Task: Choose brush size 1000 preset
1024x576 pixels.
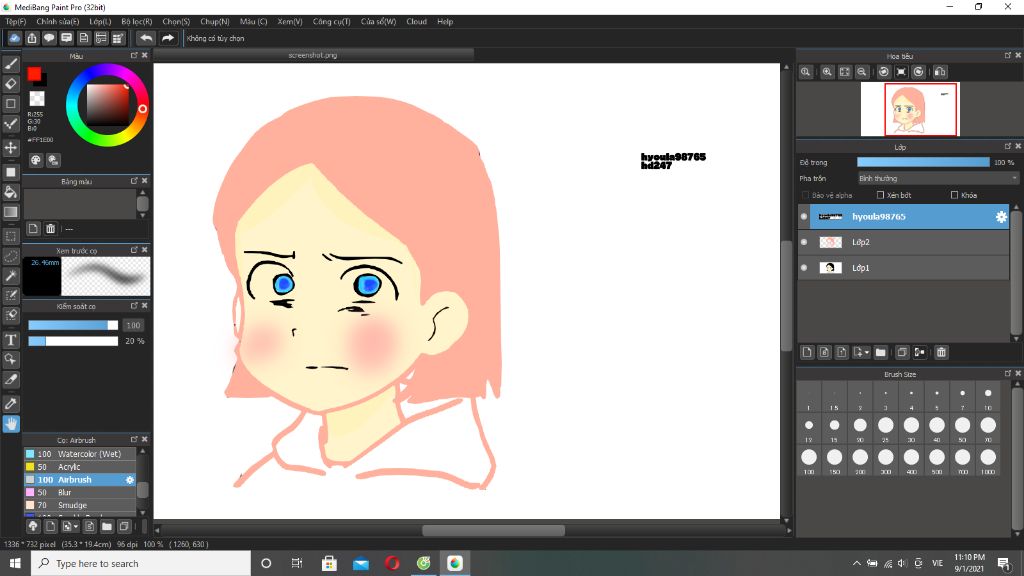Action: tap(988, 458)
